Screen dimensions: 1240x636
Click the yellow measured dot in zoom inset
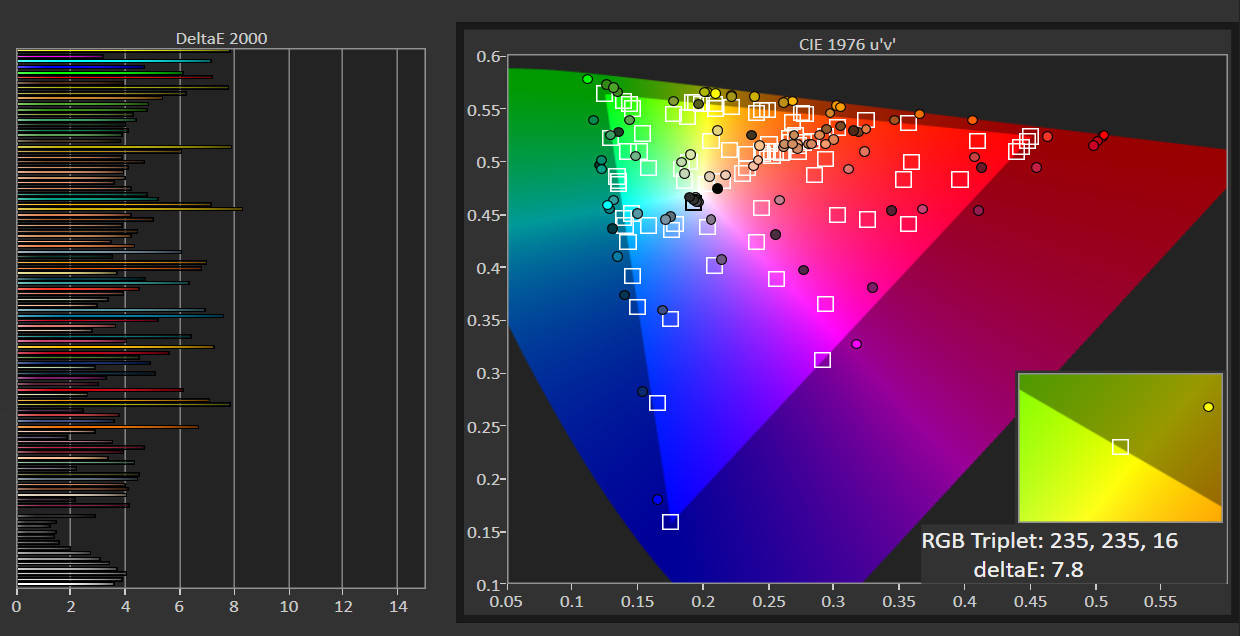point(1208,407)
